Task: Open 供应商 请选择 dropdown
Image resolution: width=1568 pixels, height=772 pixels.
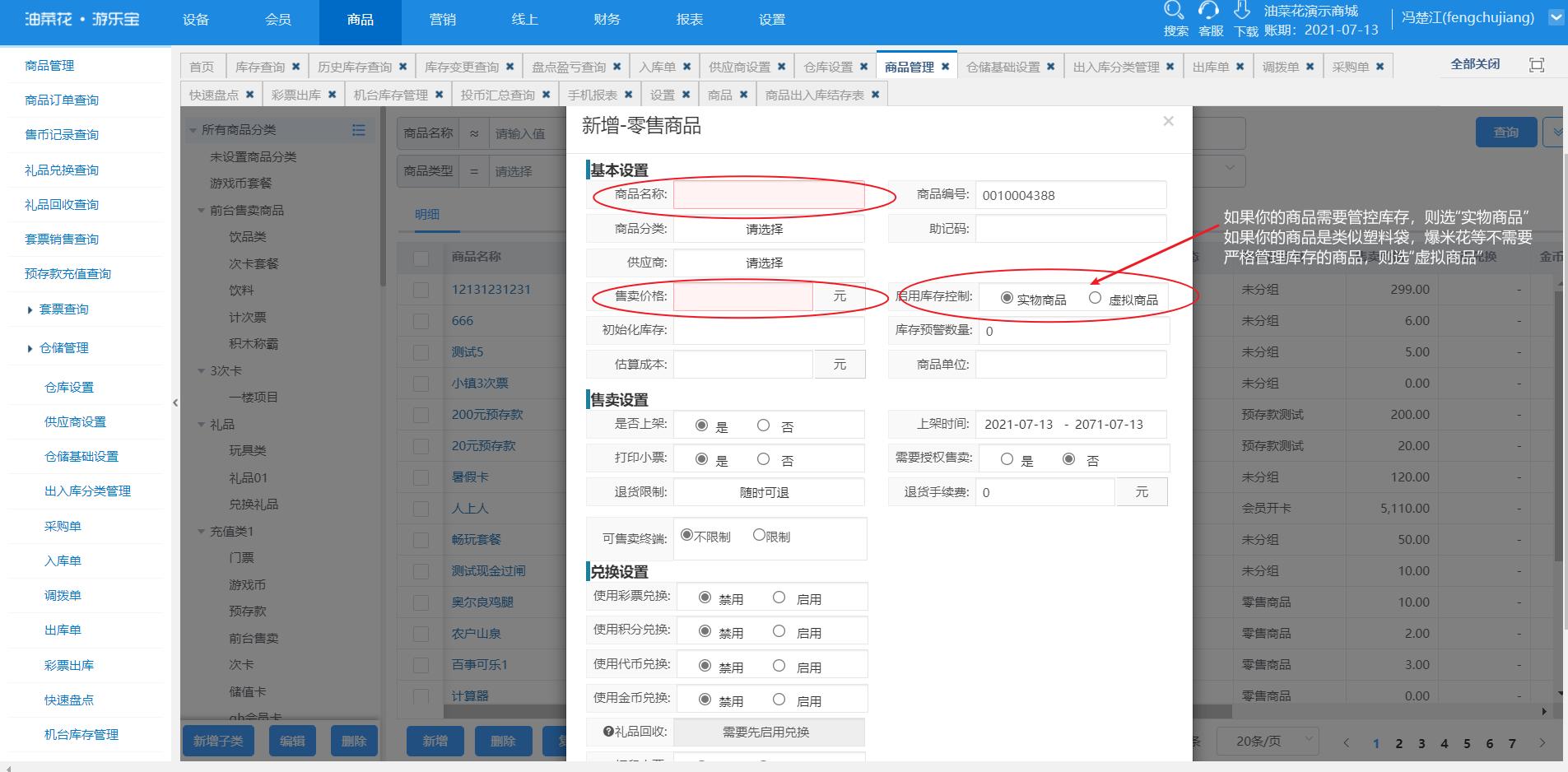Action: pos(768,263)
